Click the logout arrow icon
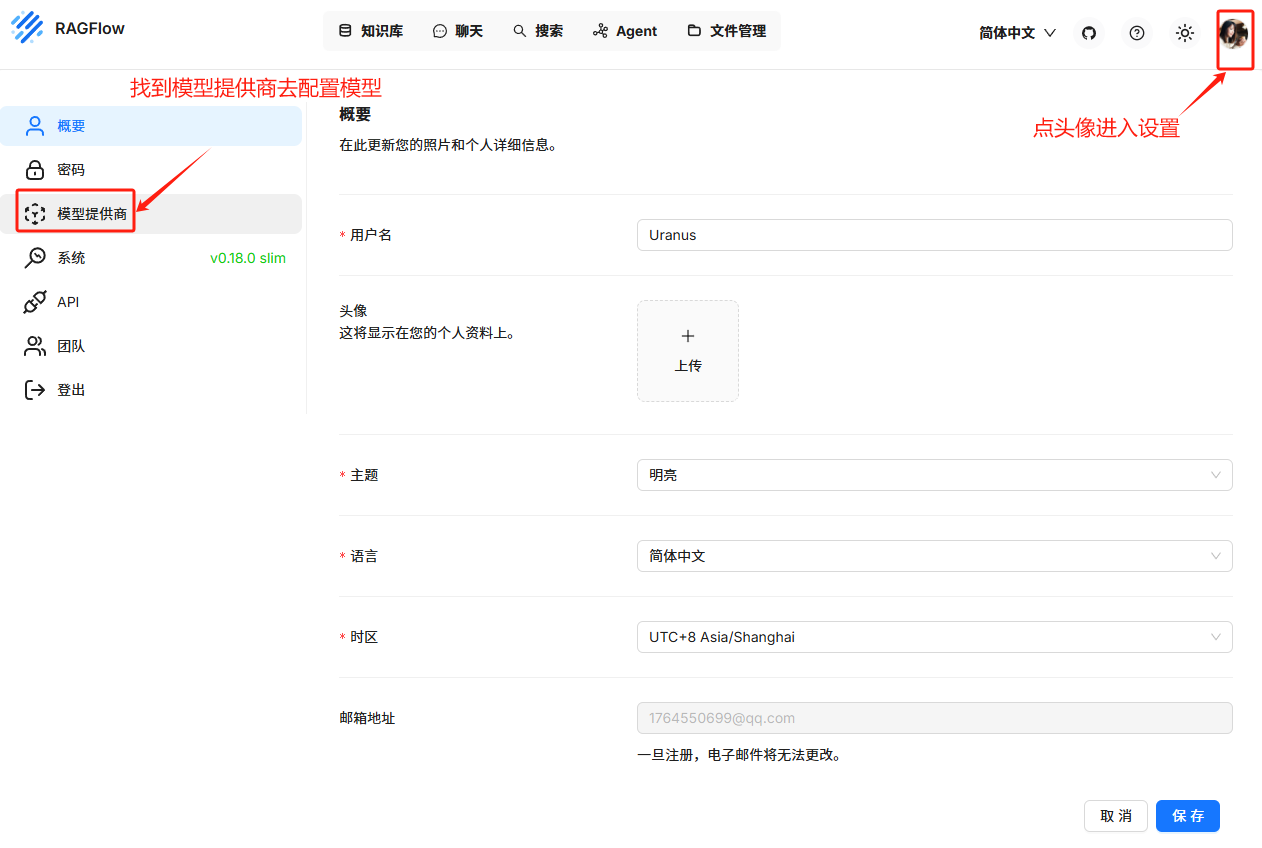The image size is (1262, 848). coord(35,390)
